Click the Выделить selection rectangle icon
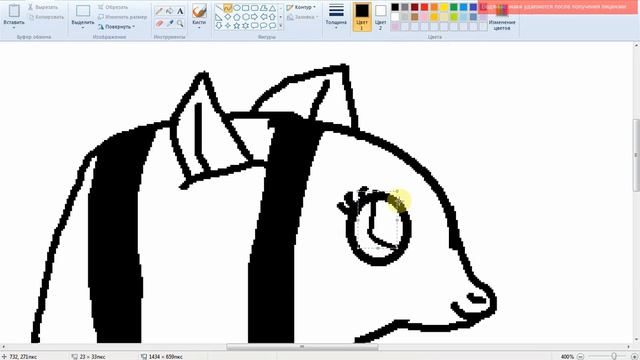This screenshot has width=640, height=360. [x=83, y=11]
